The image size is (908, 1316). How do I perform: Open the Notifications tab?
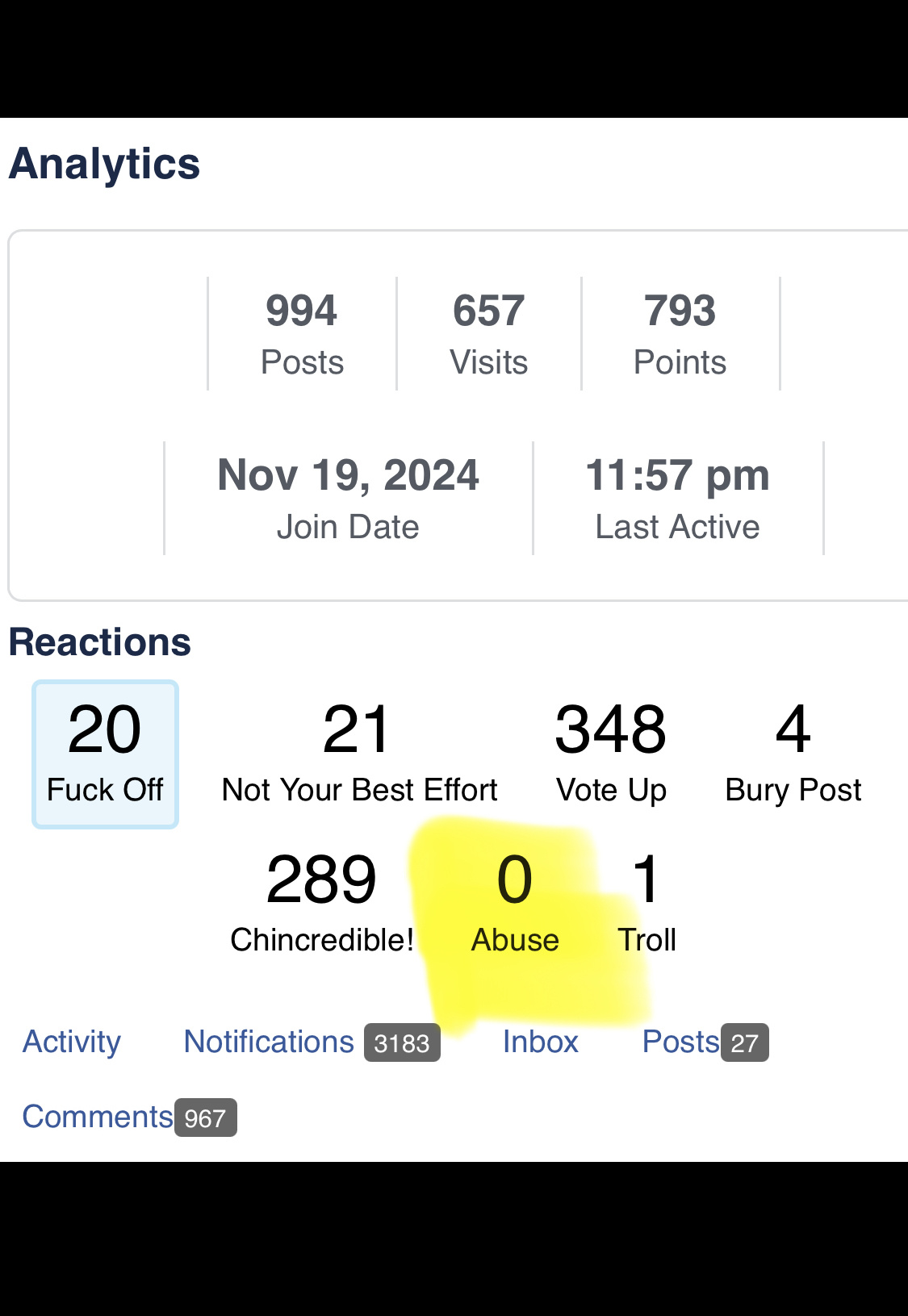tap(269, 1042)
